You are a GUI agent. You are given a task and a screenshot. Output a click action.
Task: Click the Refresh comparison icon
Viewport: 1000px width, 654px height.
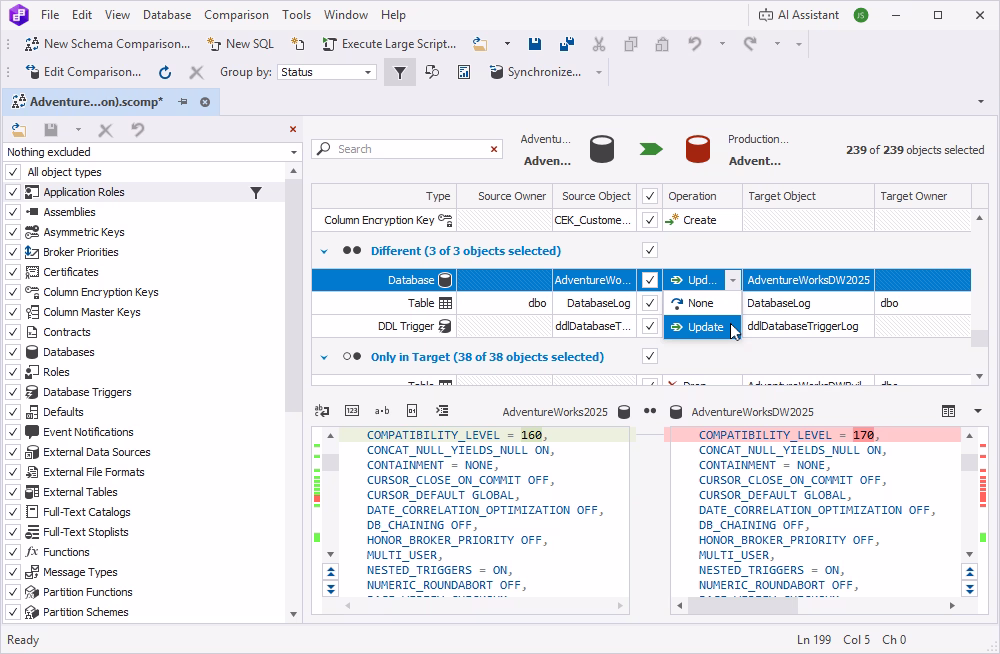(x=165, y=72)
